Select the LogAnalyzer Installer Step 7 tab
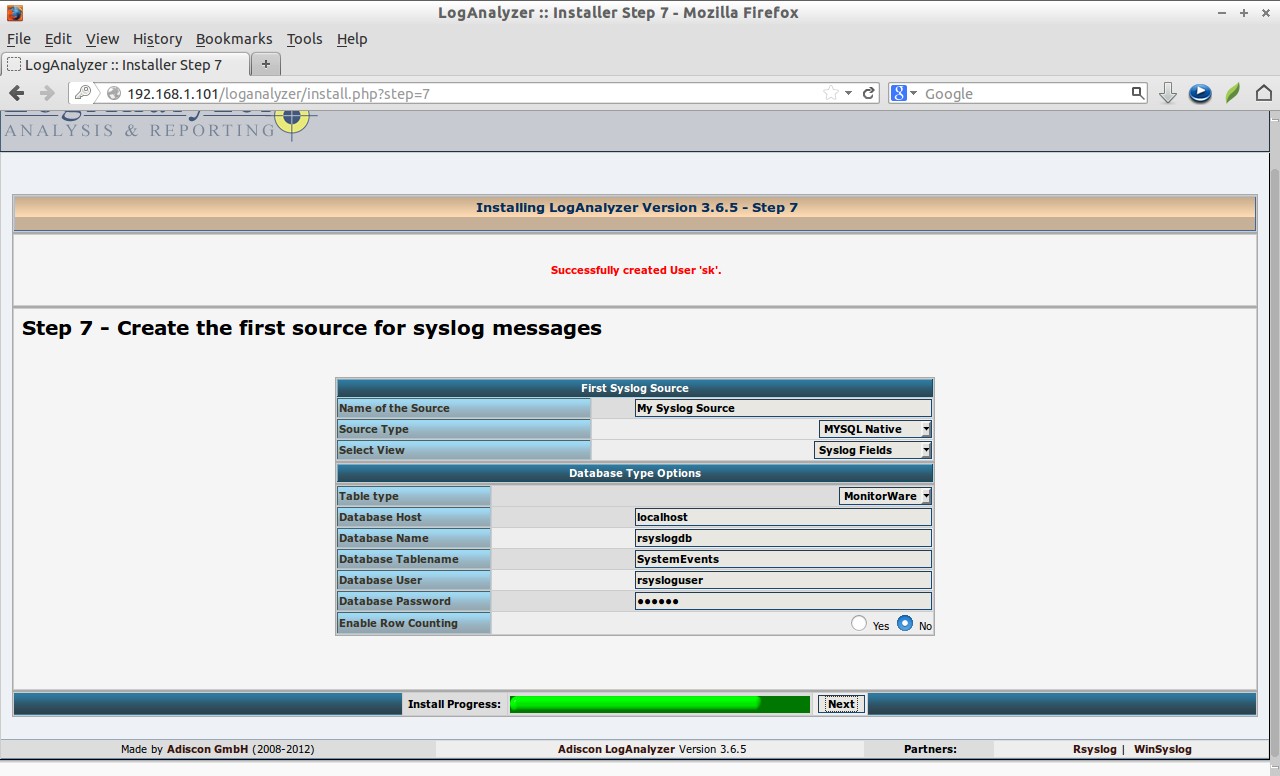Viewport: 1280px width, 776px height. pyautogui.click(x=125, y=64)
